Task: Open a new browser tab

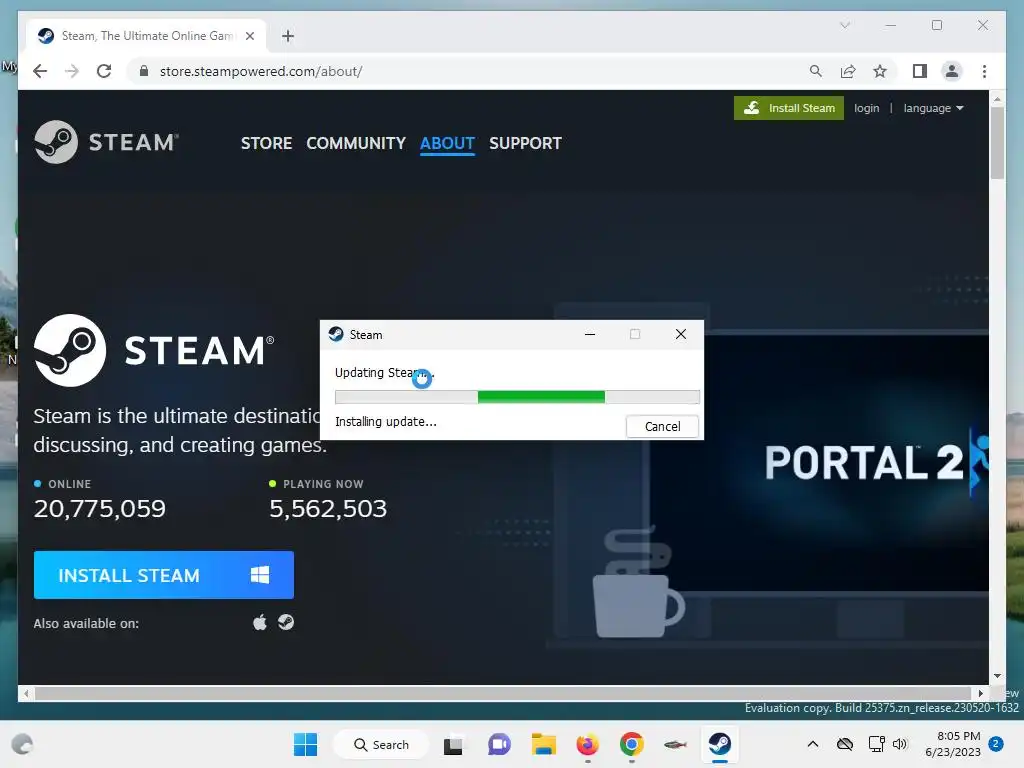Action: point(288,36)
